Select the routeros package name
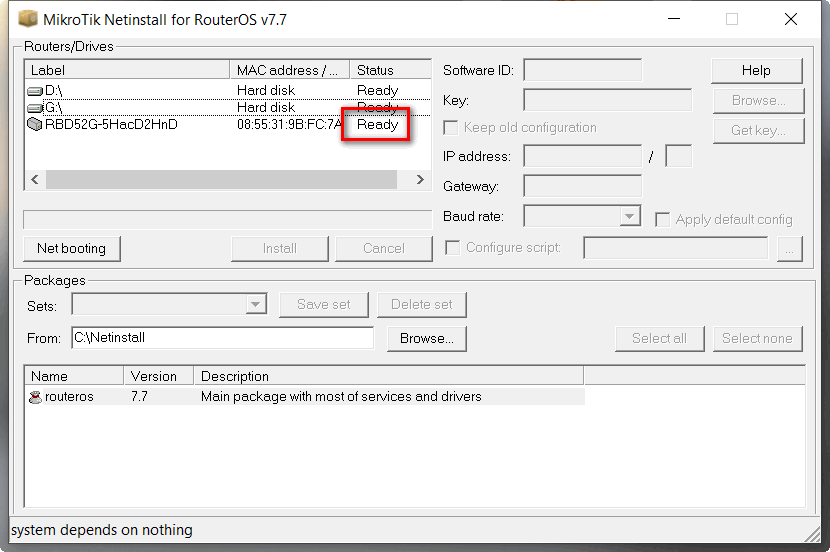 click(69, 397)
